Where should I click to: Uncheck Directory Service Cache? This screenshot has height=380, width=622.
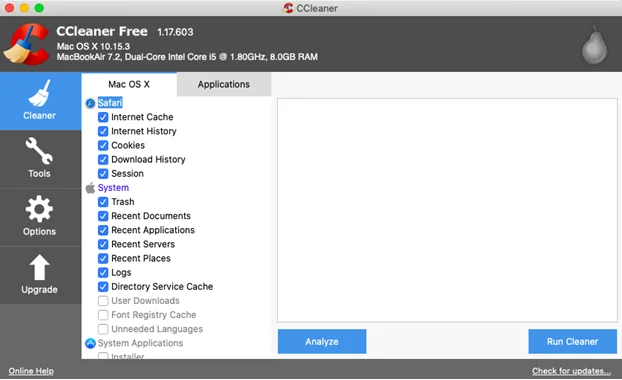click(x=103, y=287)
